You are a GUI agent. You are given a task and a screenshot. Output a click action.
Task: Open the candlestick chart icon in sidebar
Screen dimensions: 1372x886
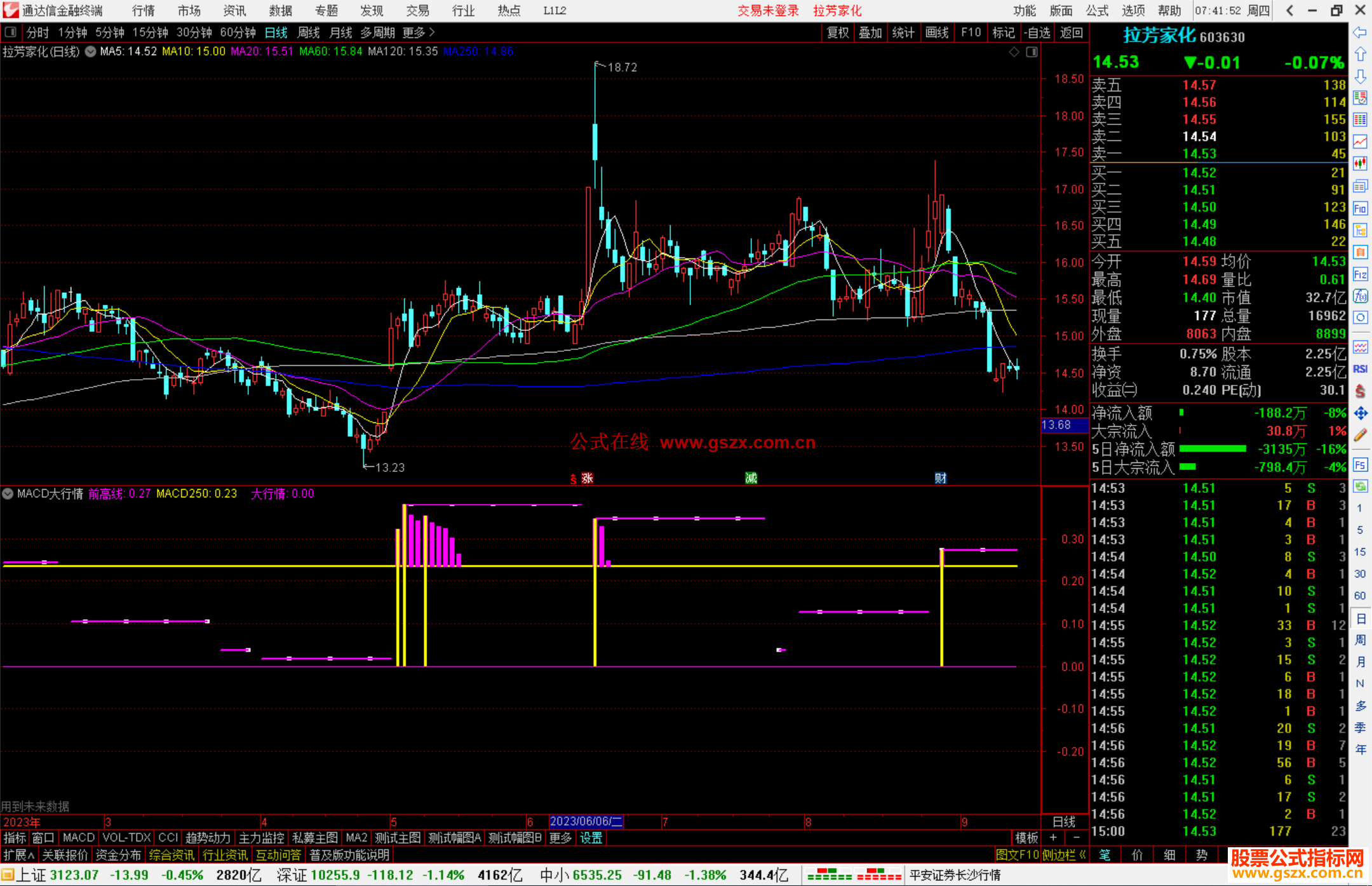point(1360,164)
